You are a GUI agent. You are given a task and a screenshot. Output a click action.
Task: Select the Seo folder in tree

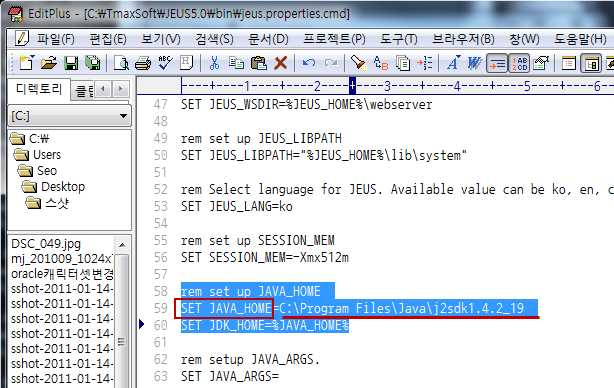47,171
